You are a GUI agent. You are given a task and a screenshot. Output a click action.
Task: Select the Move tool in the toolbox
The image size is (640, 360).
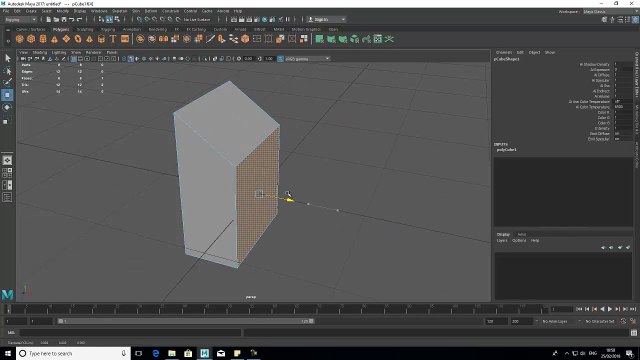tap(7, 95)
